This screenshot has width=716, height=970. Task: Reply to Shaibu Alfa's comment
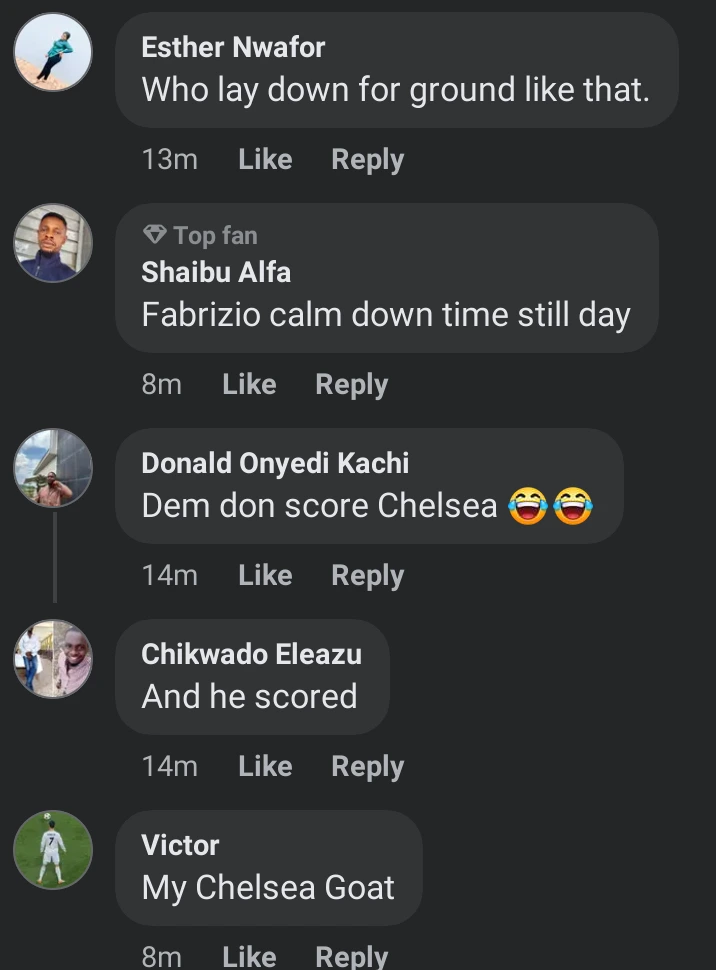point(351,384)
